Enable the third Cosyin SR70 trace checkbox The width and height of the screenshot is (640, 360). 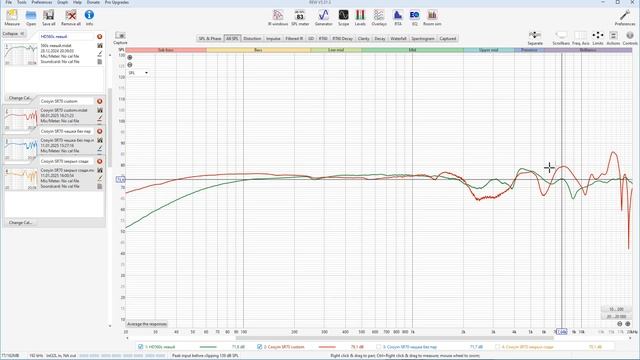[378, 347]
